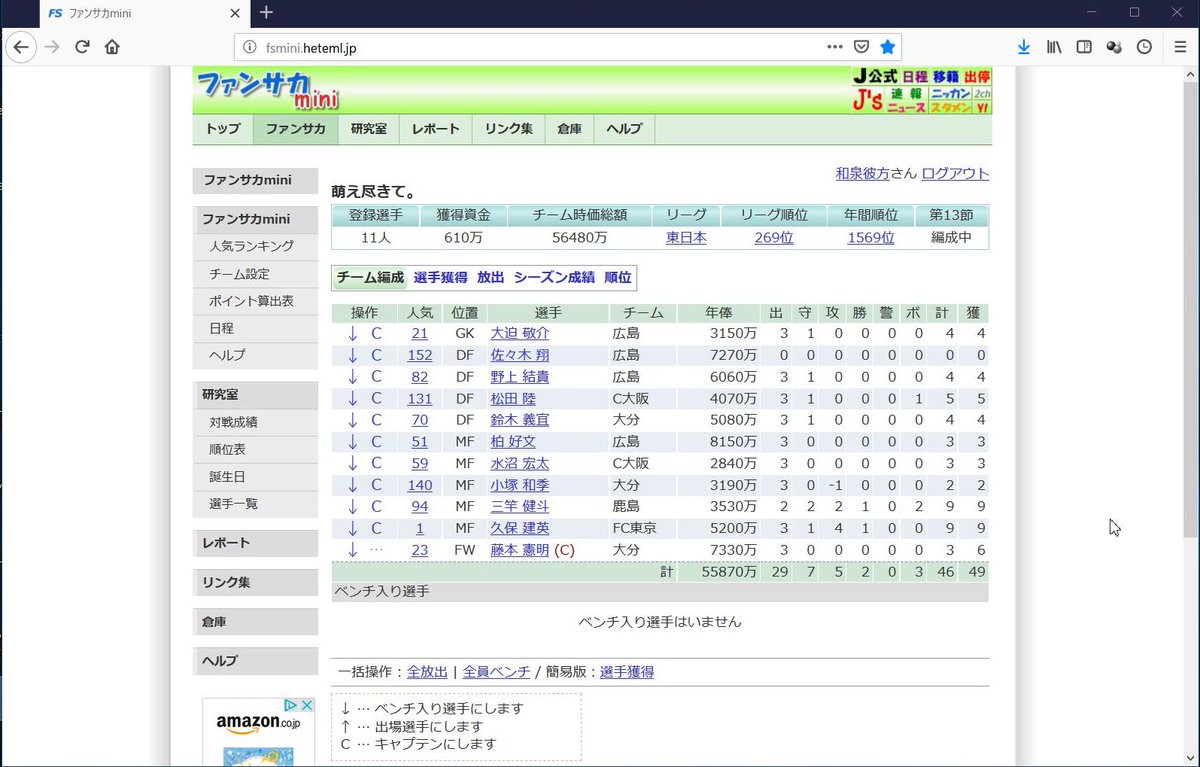Open page actions three-dot menu
The height and width of the screenshot is (767, 1200).
tap(835, 47)
